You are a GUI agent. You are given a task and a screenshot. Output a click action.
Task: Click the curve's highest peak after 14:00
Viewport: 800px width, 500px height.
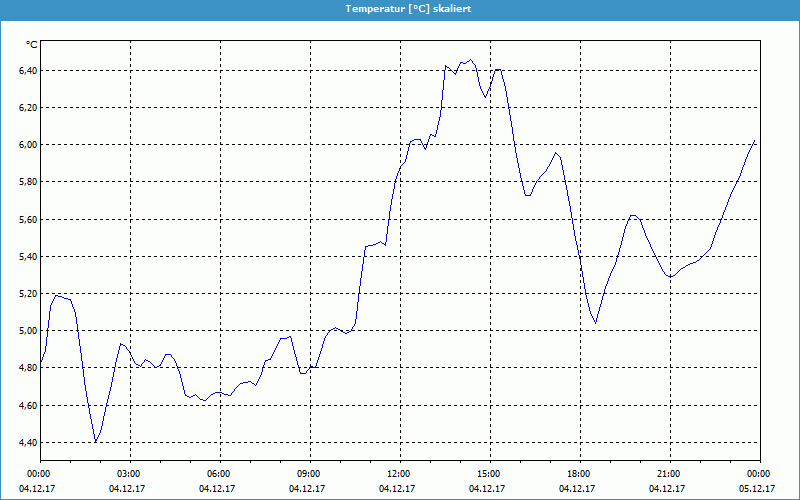coord(469,60)
